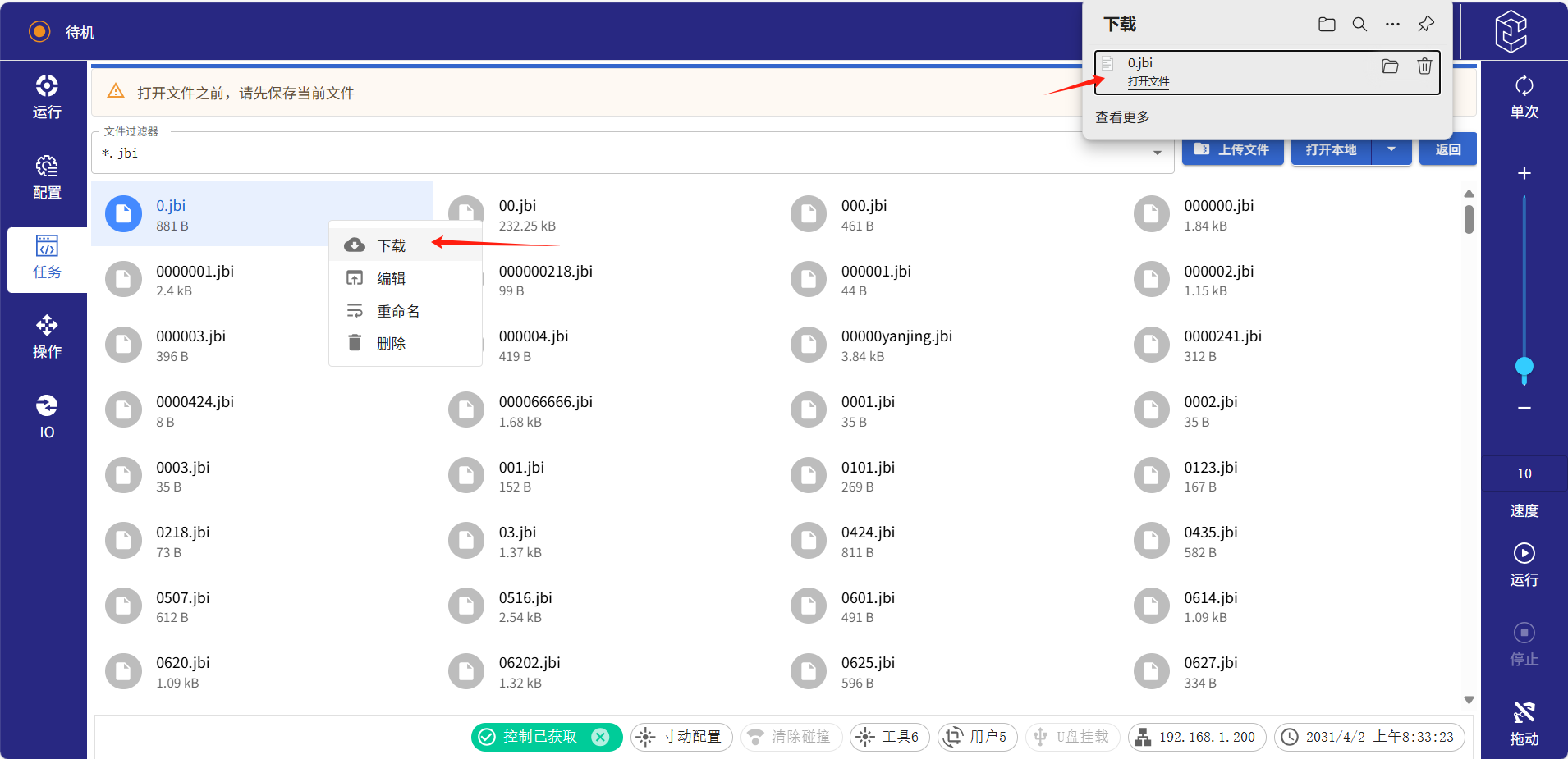Choose 下载 in the context menu
Image resolution: width=1568 pixels, height=759 pixels.
coord(392,245)
